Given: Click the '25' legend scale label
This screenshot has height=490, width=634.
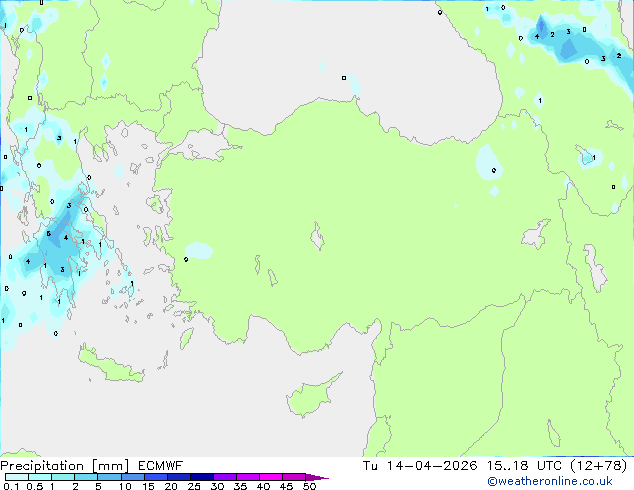Looking at the screenshot, I should [194, 486].
